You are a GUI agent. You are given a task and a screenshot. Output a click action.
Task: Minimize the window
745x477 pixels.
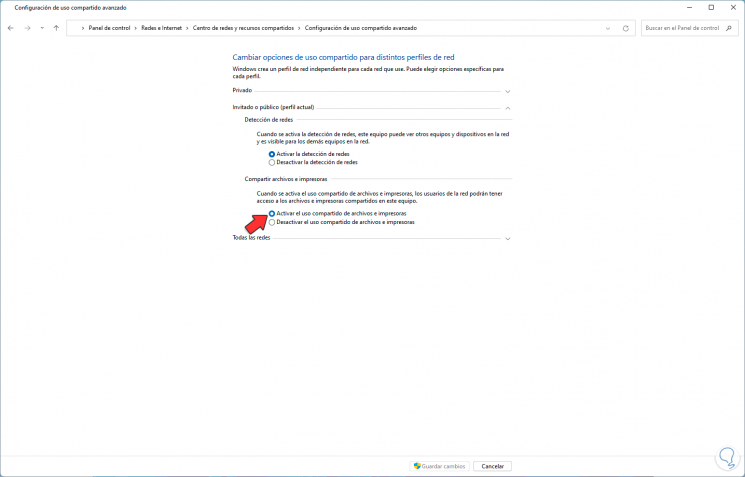(689, 8)
